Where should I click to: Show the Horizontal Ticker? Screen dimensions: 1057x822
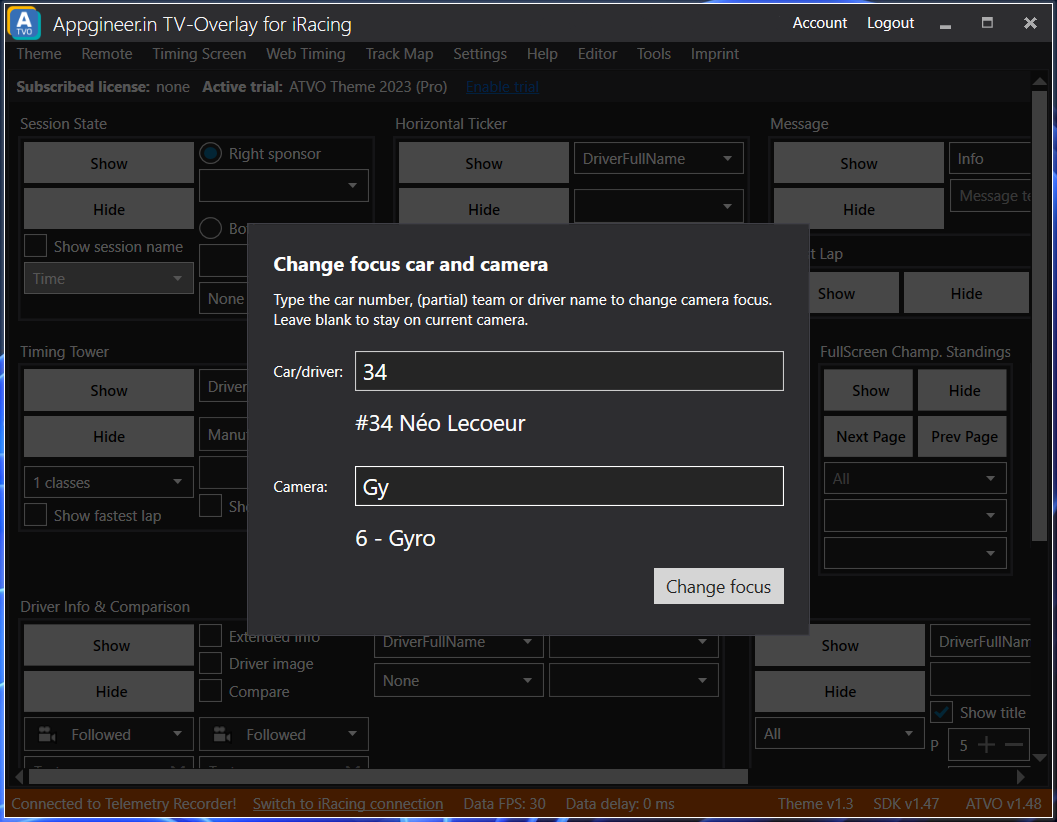pos(483,163)
